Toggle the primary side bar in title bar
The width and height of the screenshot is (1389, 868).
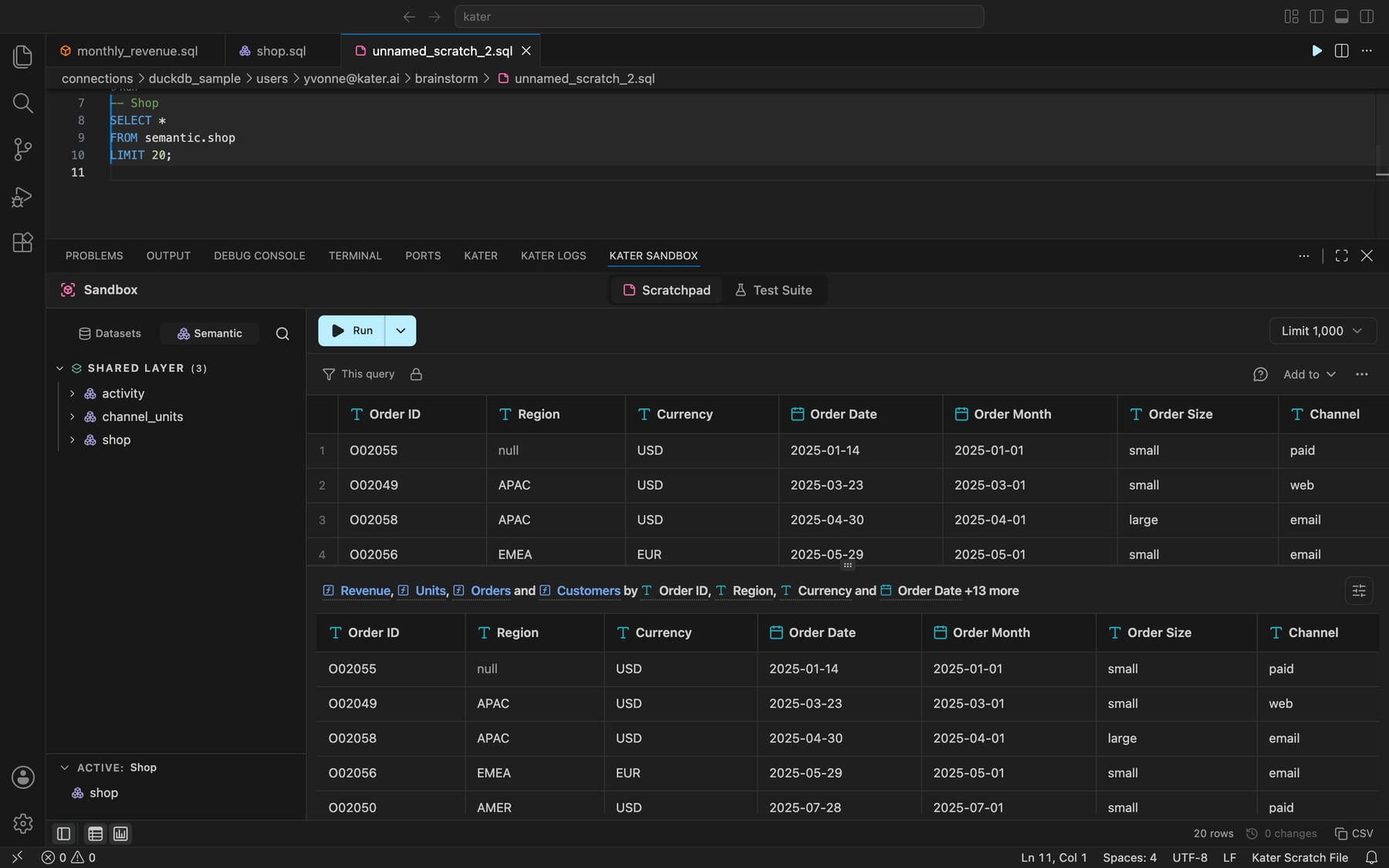tap(1316, 16)
